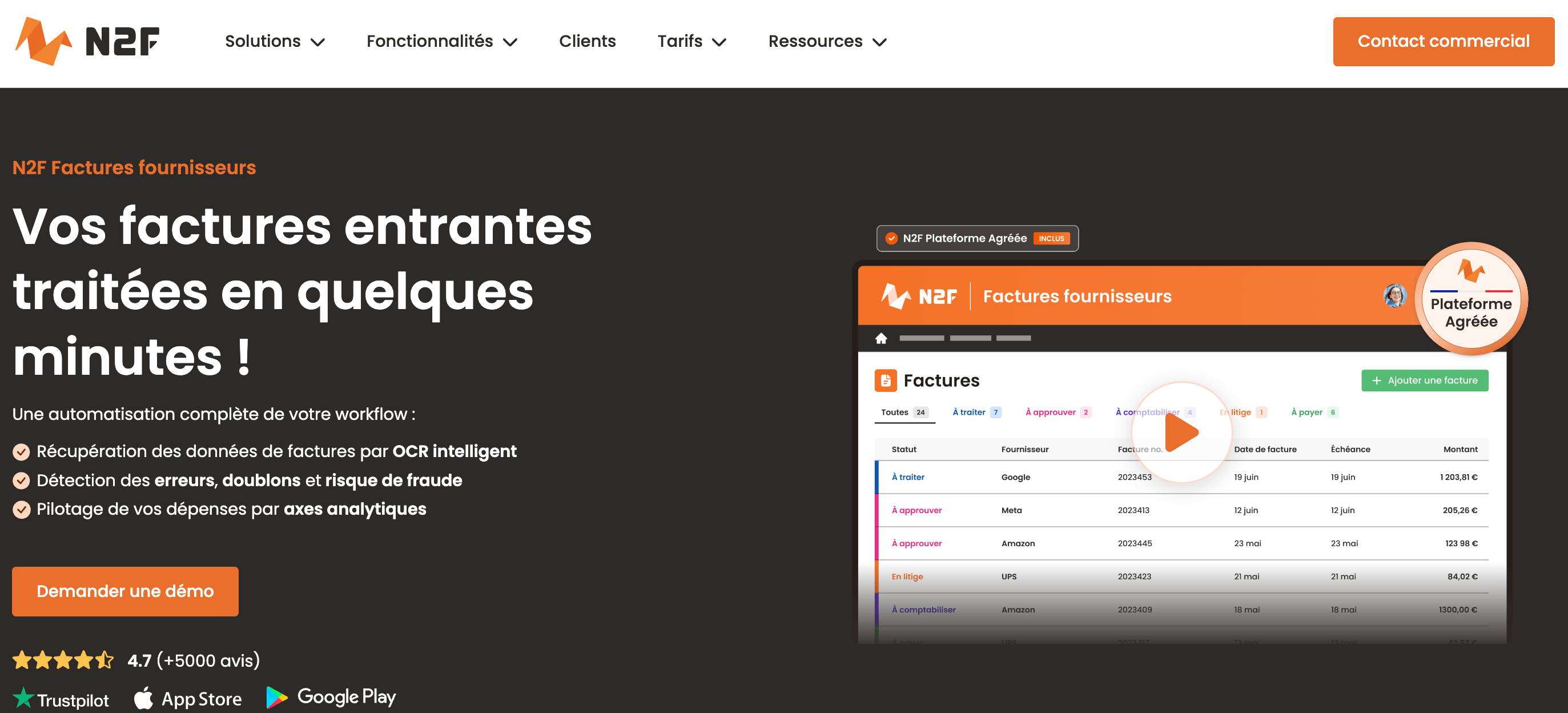Click the À comptabiliser status in the table

(923, 610)
